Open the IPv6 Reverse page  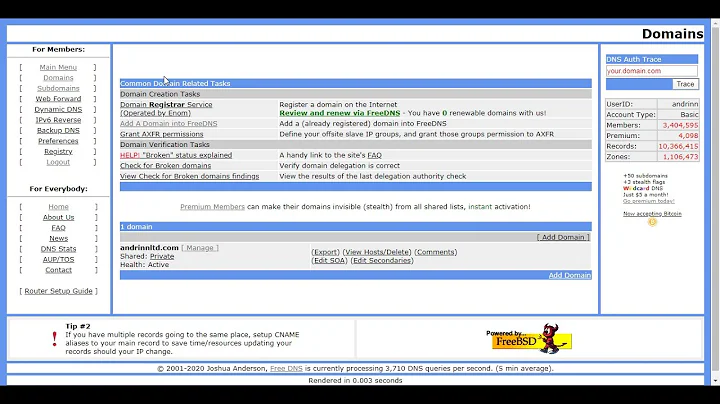tap(58, 120)
